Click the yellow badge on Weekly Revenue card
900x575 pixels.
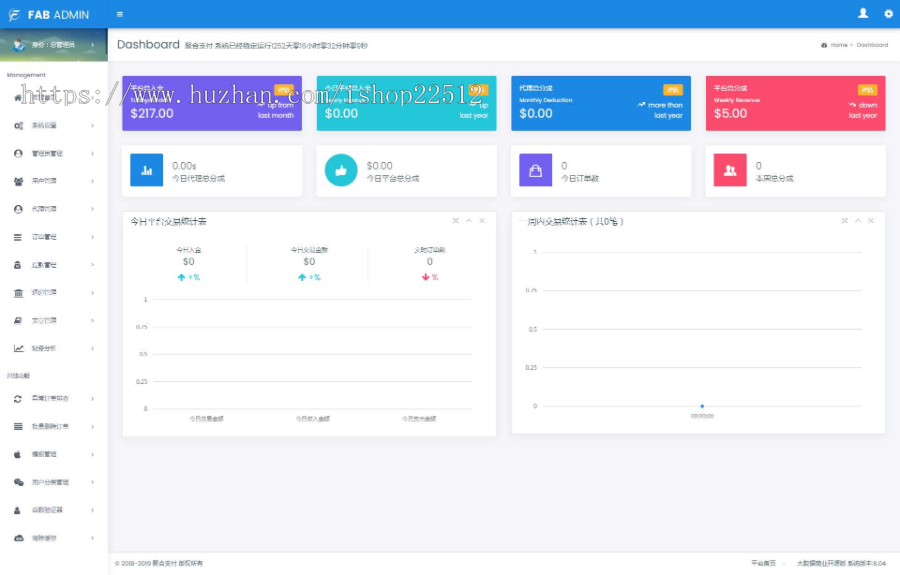pyautogui.click(x=867, y=90)
